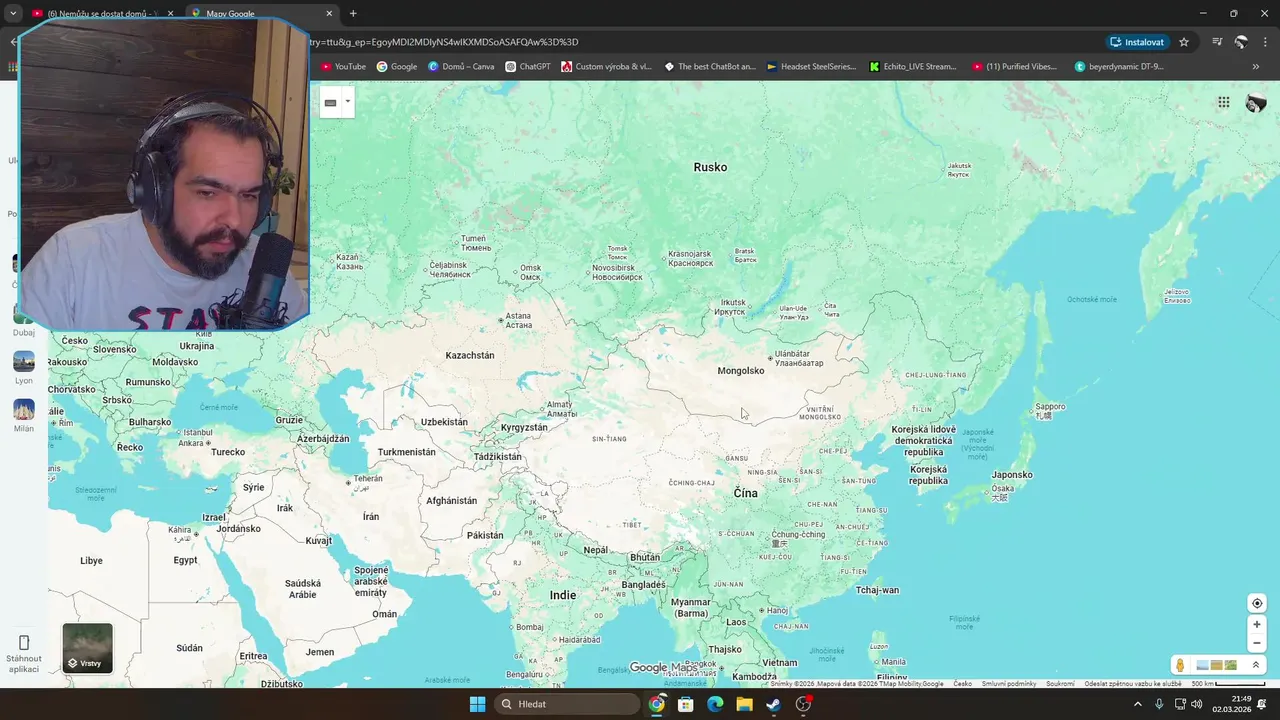Click the tray microphone icon
This screenshot has width=1280, height=720.
point(1159,704)
